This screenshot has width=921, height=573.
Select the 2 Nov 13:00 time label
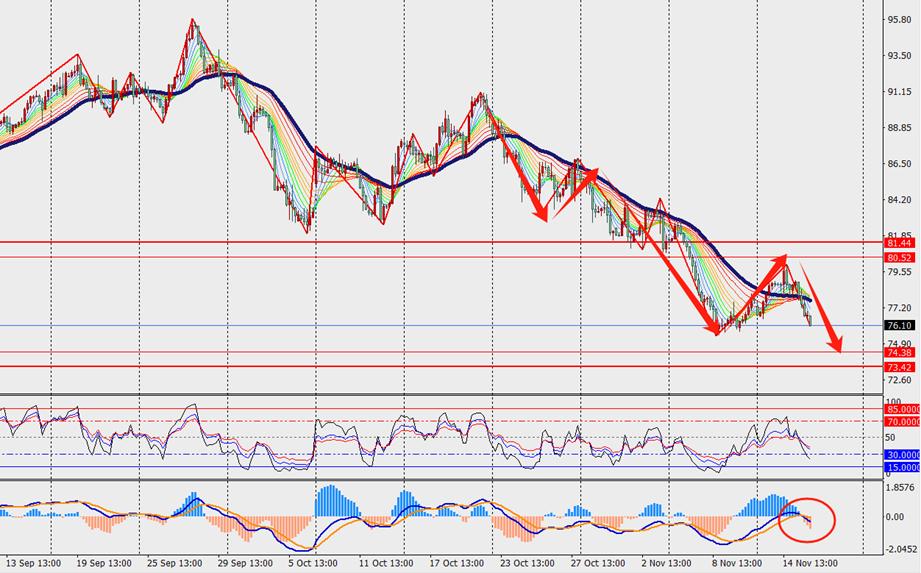[x=668, y=563]
